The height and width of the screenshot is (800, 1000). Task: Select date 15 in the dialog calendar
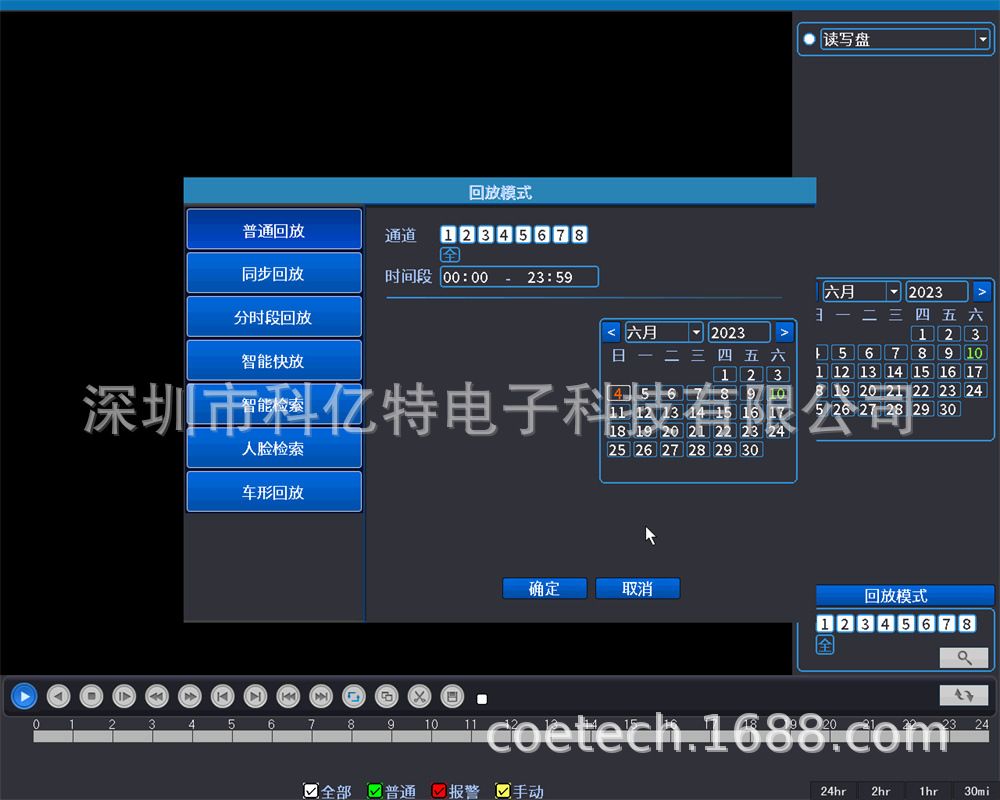[724, 412]
